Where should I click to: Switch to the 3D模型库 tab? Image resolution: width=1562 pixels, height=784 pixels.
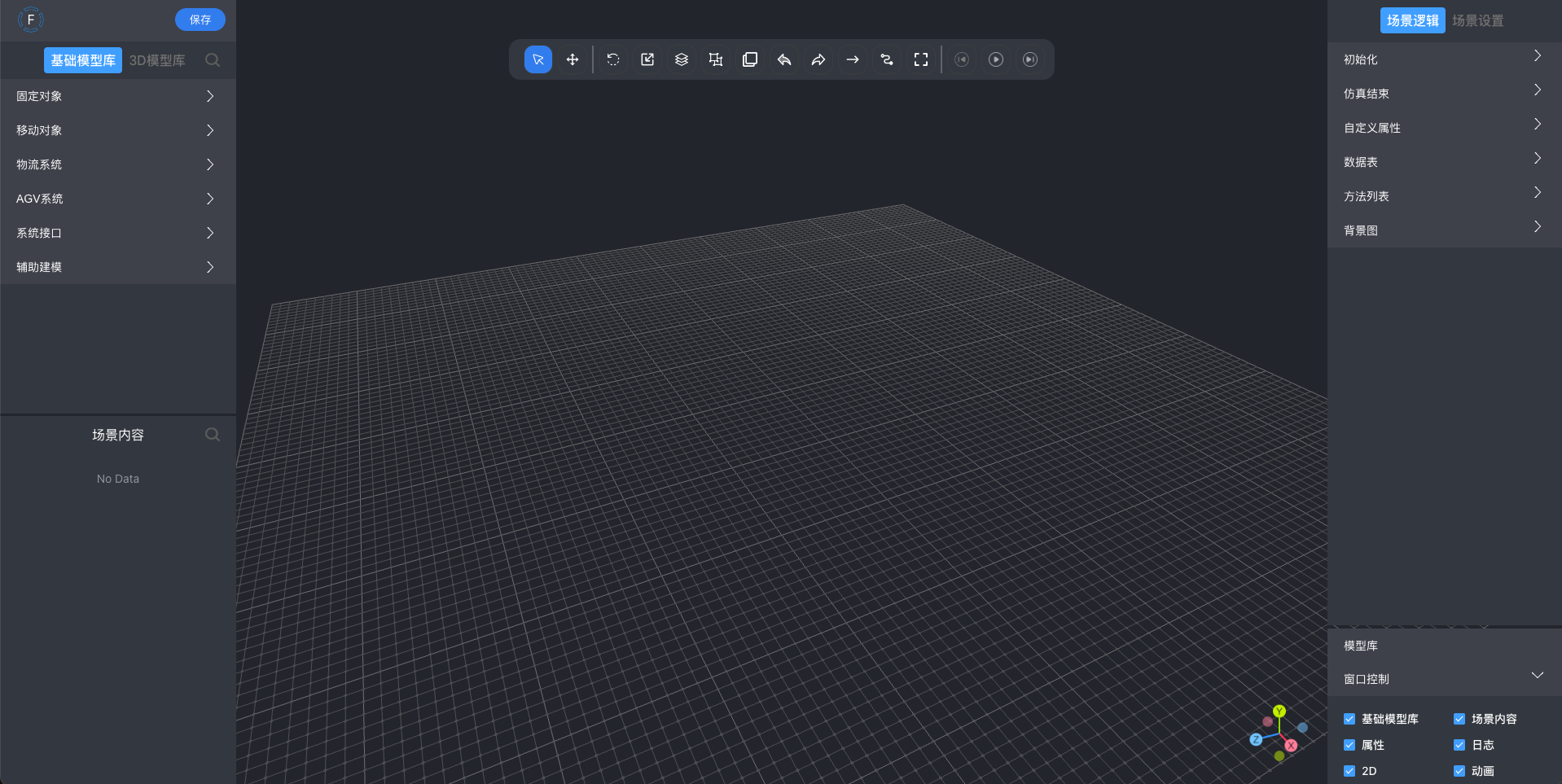157,60
